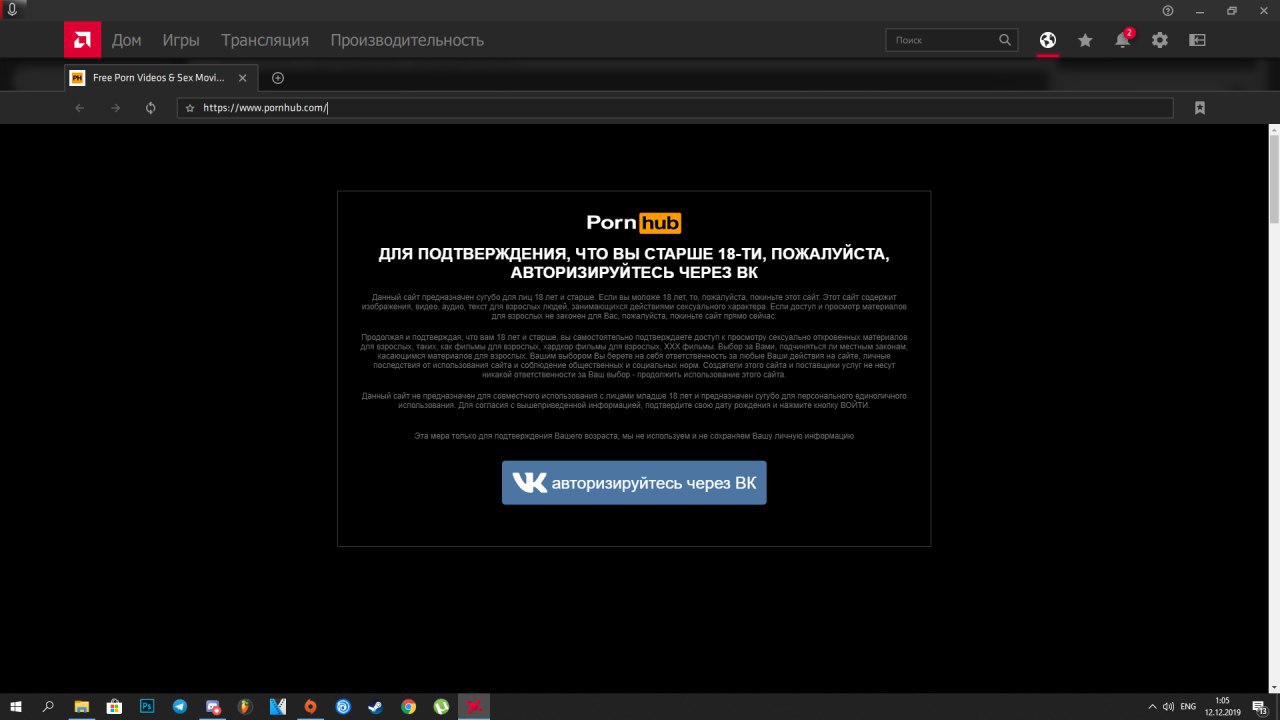The width and height of the screenshot is (1280, 720).
Task: Go to the Производительность tab
Action: (407, 40)
